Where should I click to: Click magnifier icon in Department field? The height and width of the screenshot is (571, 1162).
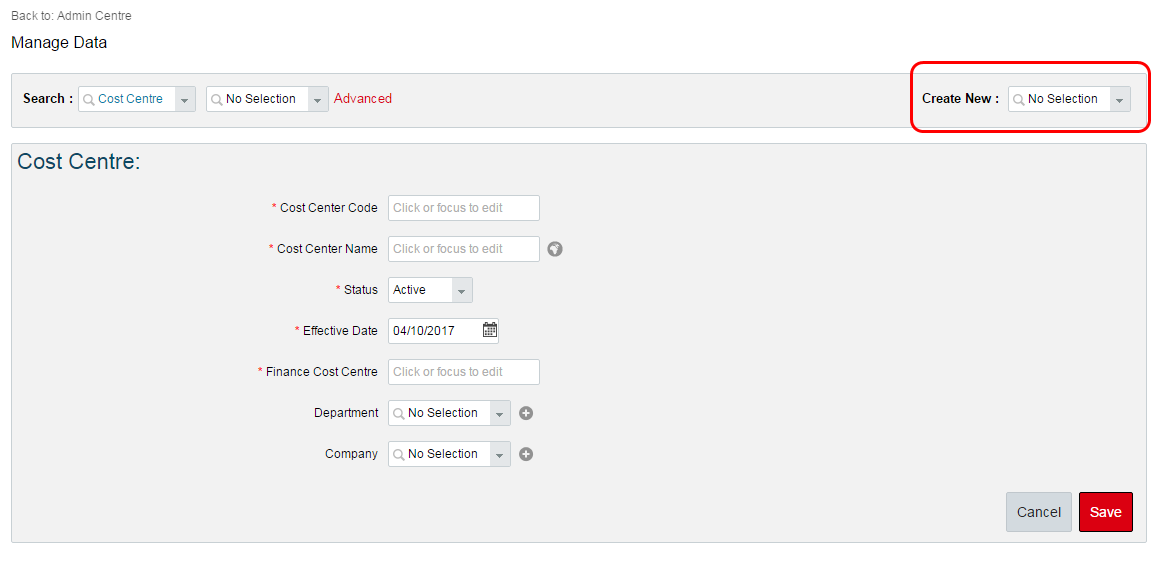(x=399, y=413)
